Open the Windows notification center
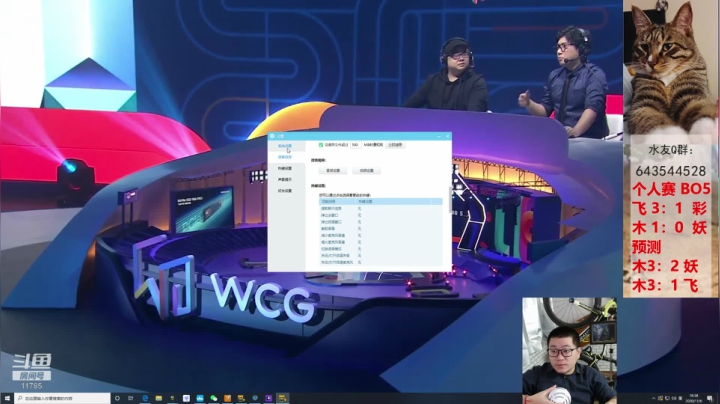Image resolution: width=720 pixels, height=404 pixels. pyautogui.click(x=710, y=398)
